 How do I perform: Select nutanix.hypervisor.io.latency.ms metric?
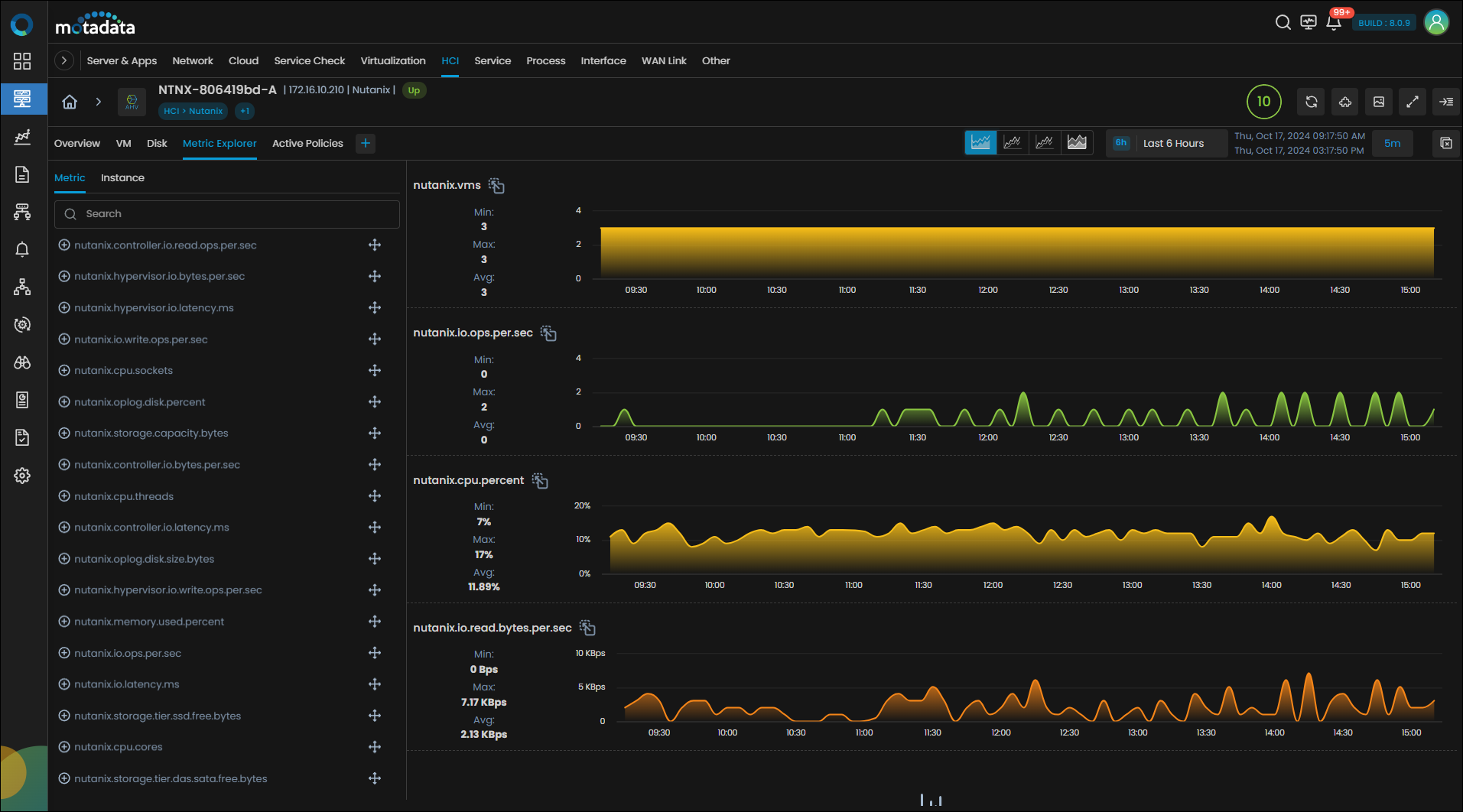[x=154, y=307]
